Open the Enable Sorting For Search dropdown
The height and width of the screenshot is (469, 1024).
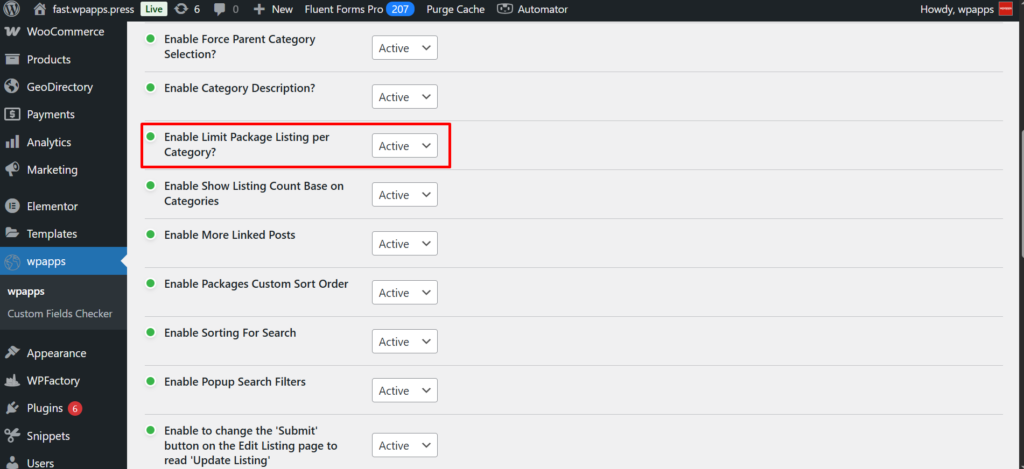404,342
